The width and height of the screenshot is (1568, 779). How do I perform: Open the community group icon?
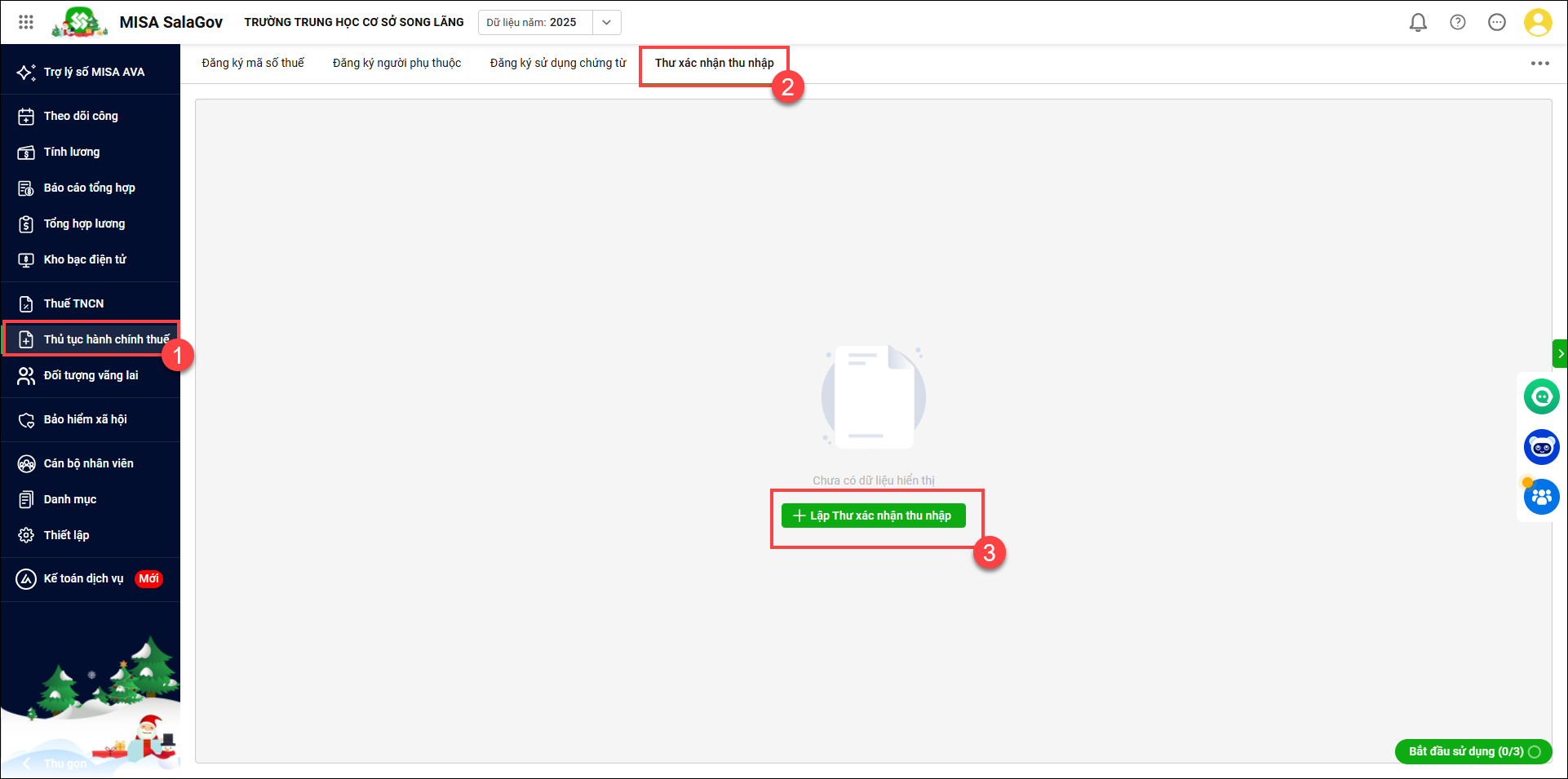click(x=1541, y=497)
